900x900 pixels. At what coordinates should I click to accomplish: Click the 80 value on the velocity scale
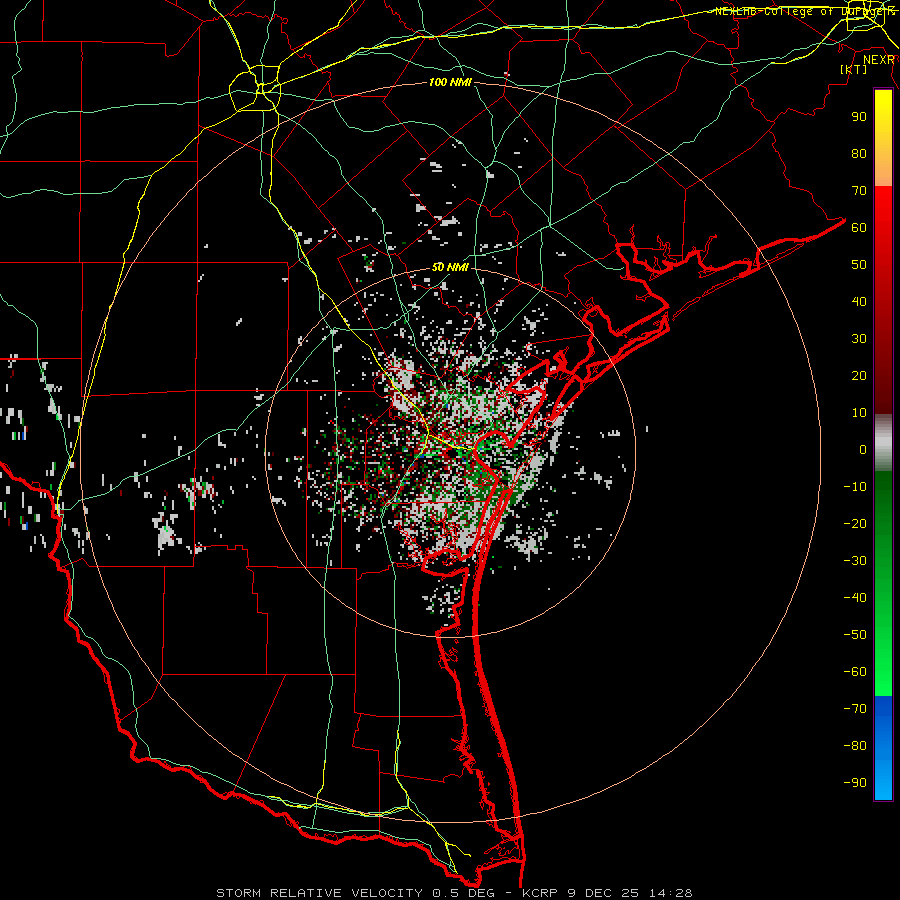tap(859, 154)
